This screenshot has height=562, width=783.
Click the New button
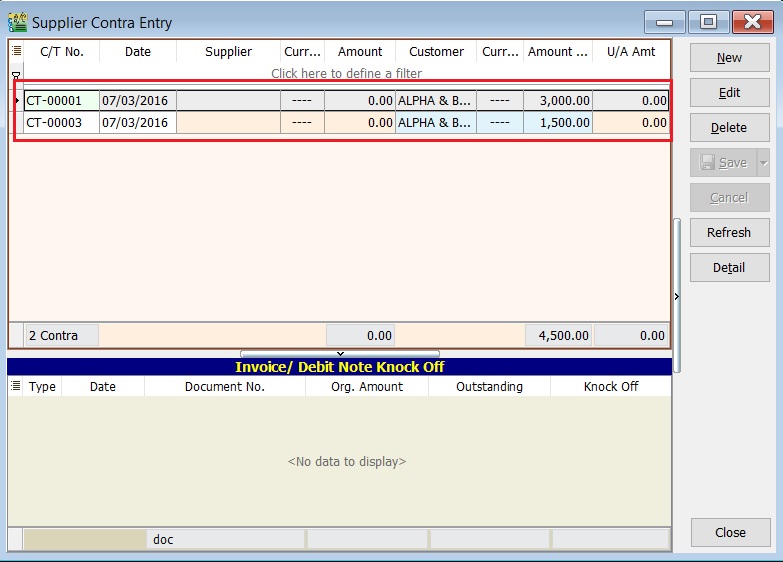[x=729, y=58]
